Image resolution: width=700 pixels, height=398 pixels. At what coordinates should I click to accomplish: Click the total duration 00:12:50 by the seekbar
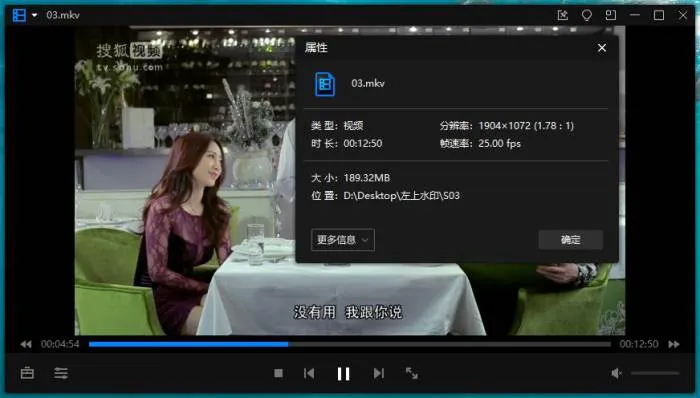click(639, 344)
